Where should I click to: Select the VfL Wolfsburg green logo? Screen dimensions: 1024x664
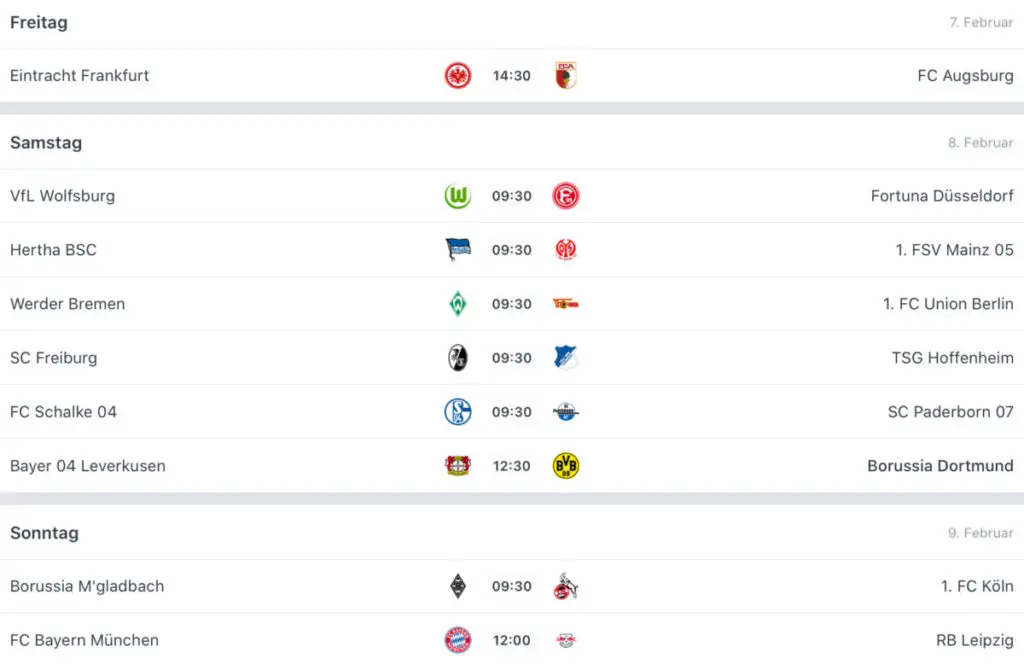[458, 196]
